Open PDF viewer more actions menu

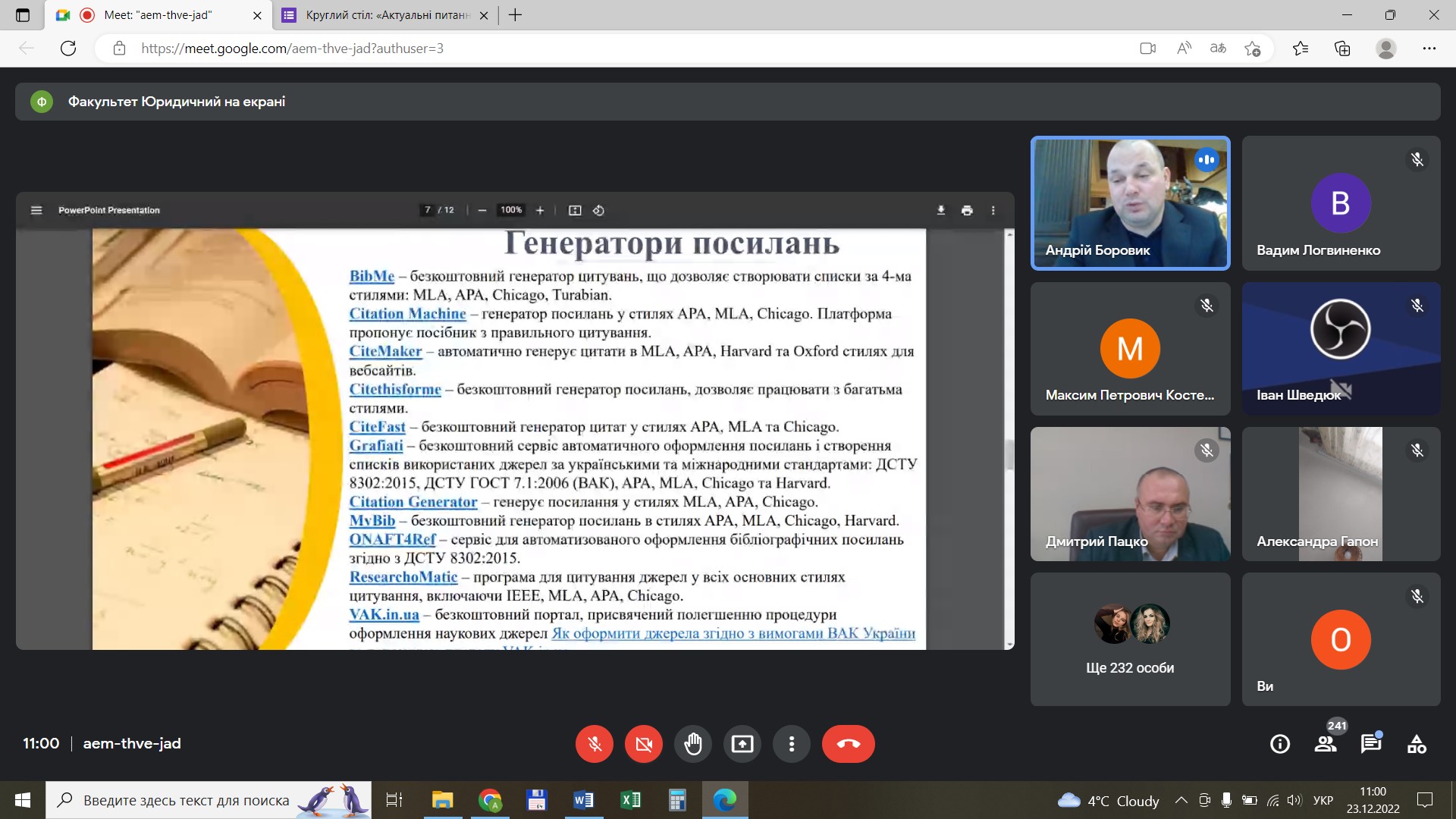click(993, 210)
